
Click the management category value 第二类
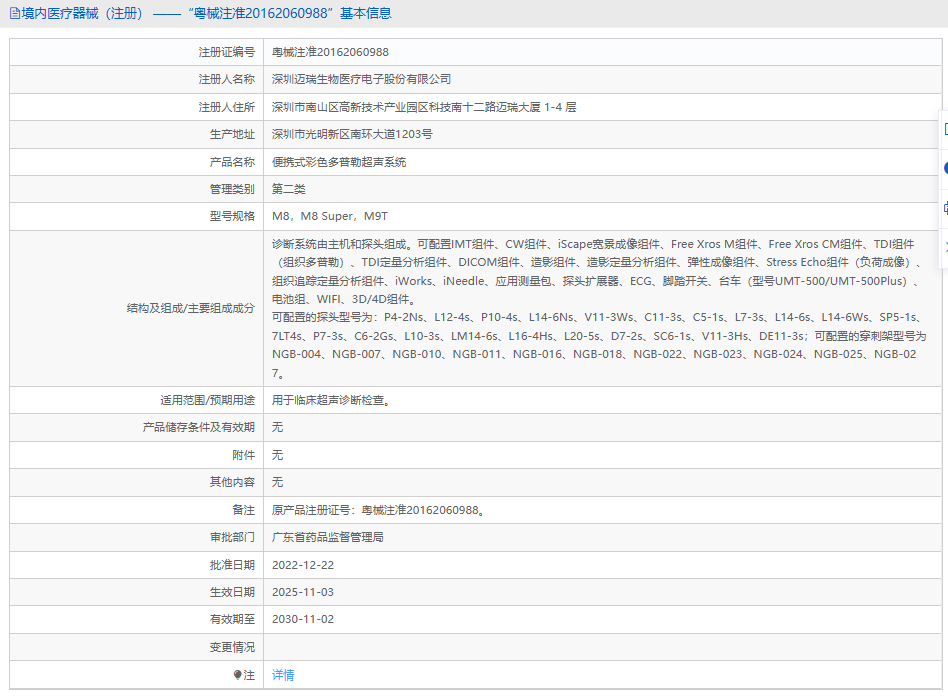tap(289, 189)
